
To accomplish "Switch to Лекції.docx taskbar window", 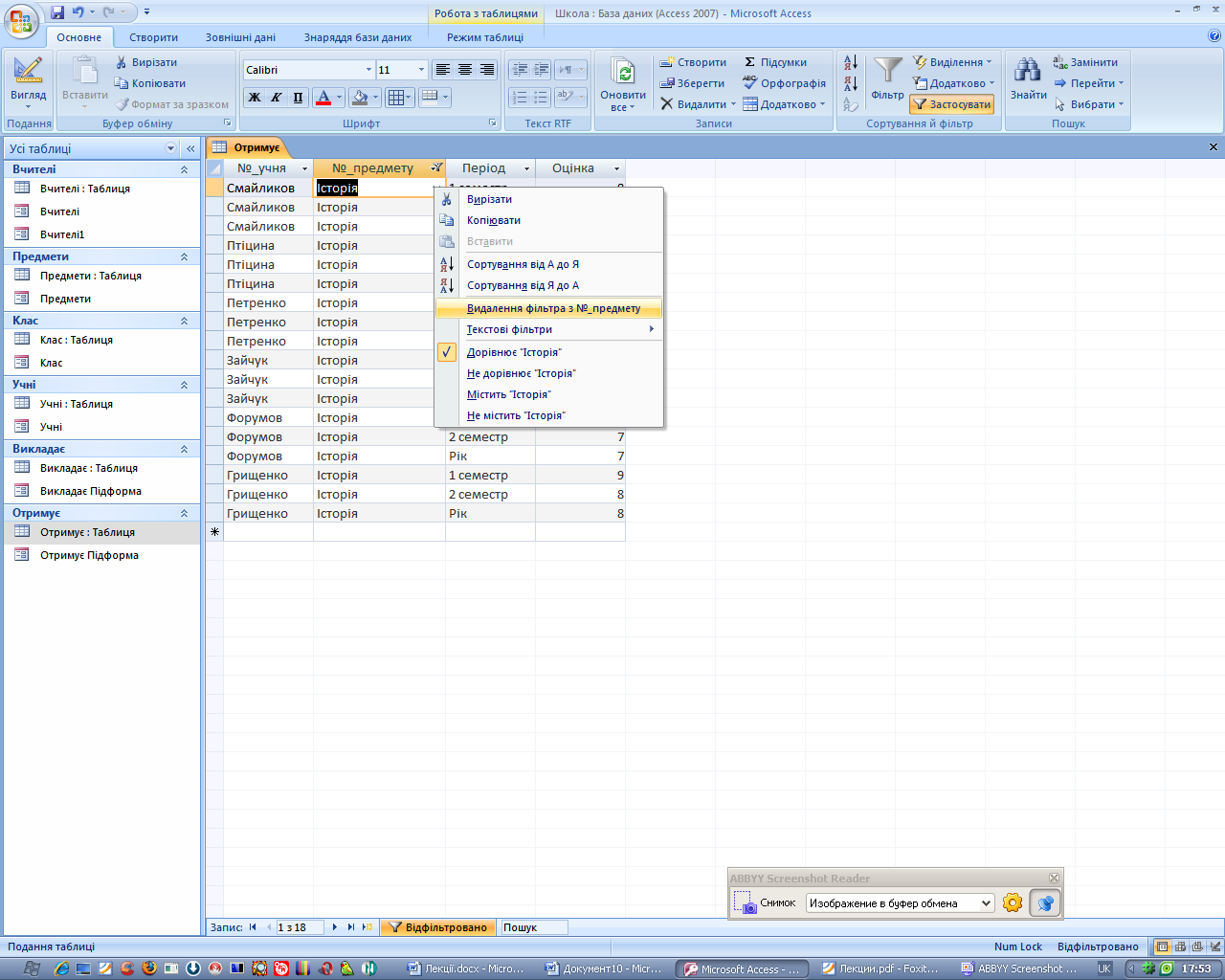I will (x=466, y=969).
